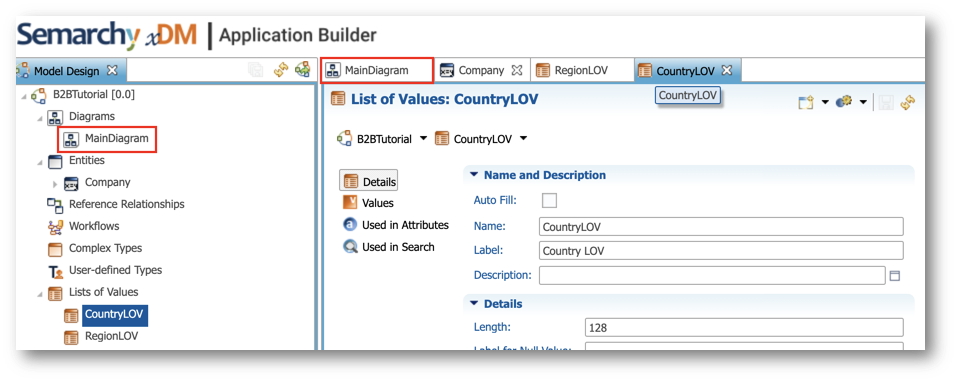Click the Model Design view icon

(x=24, y=71)
